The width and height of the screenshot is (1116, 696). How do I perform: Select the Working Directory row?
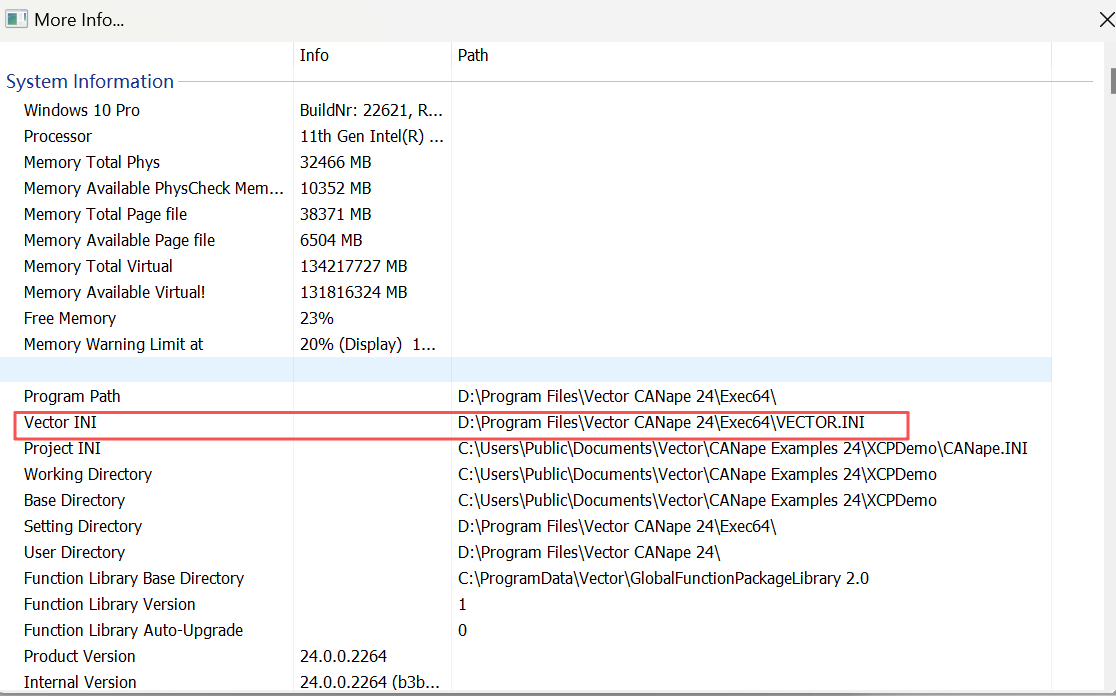88,474
